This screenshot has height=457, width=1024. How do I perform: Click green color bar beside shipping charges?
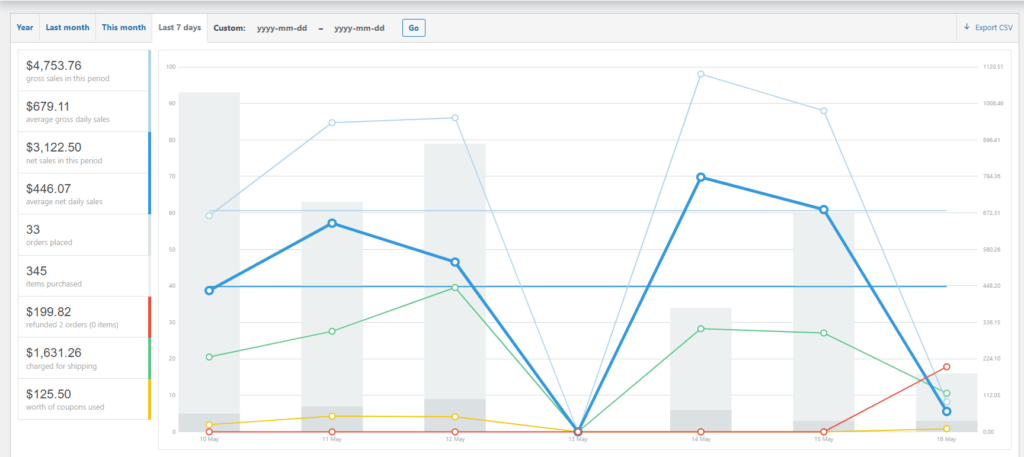150,358
